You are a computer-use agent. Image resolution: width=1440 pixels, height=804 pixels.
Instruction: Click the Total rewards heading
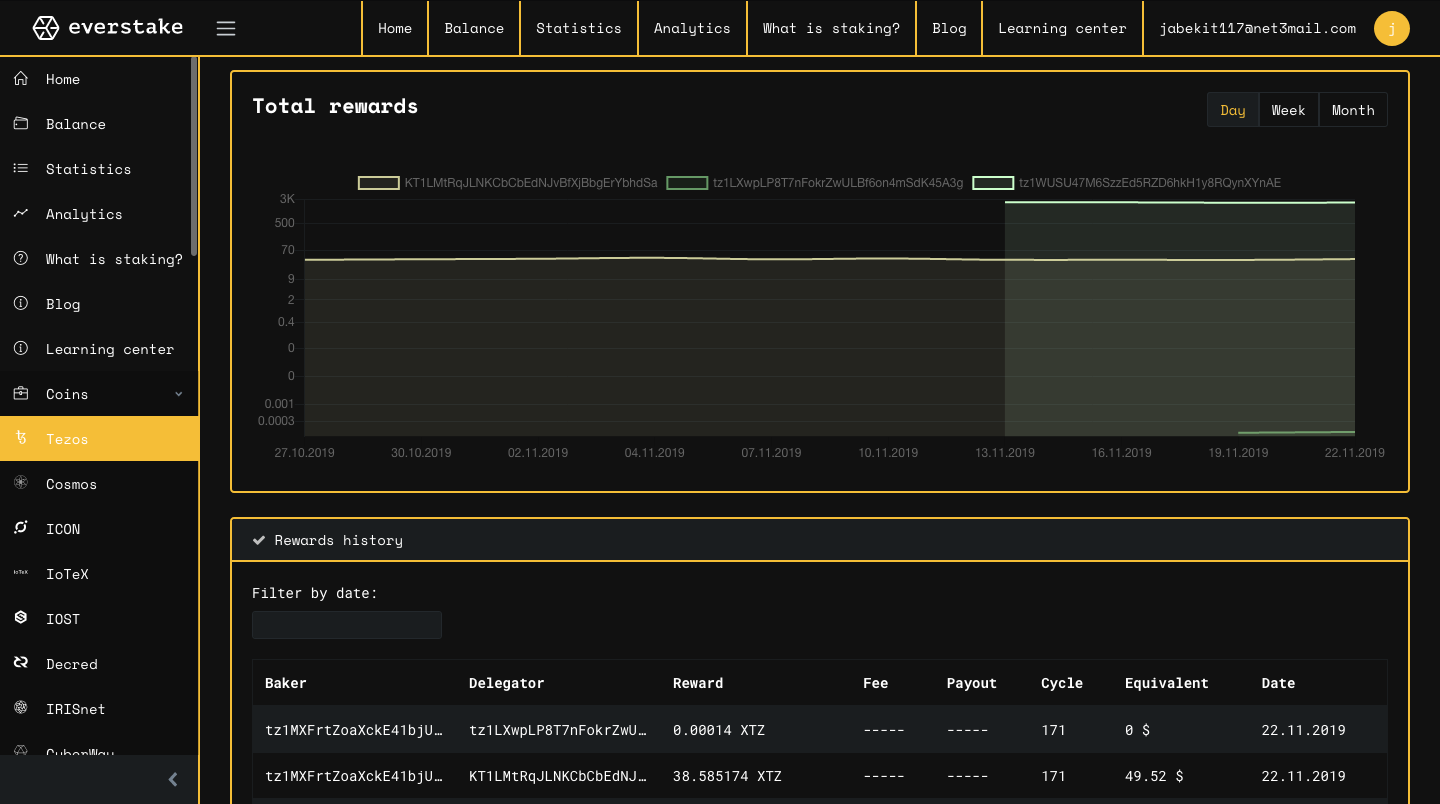(335, 106)
